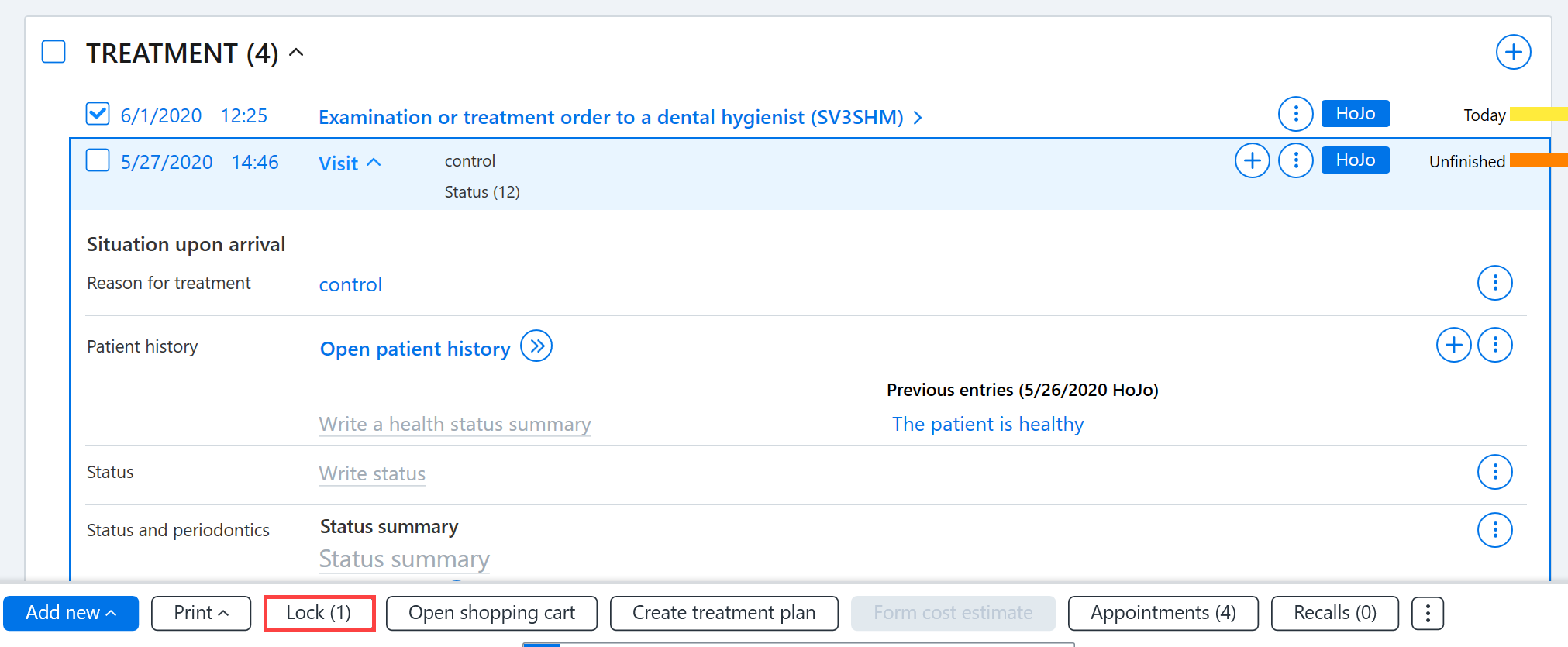
Task: Open three-dot menu for the 6/1/2020 entry
Action: coord(1295,115)
